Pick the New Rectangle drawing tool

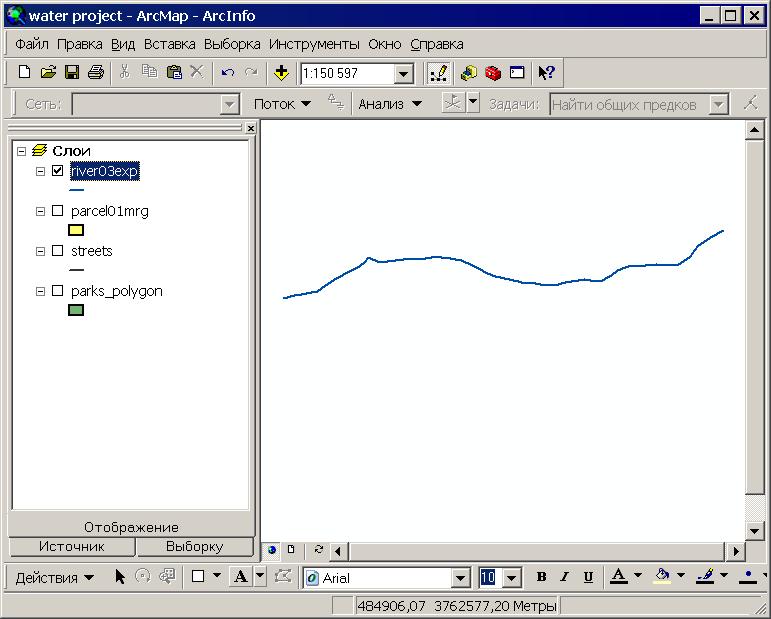(198, 576)
